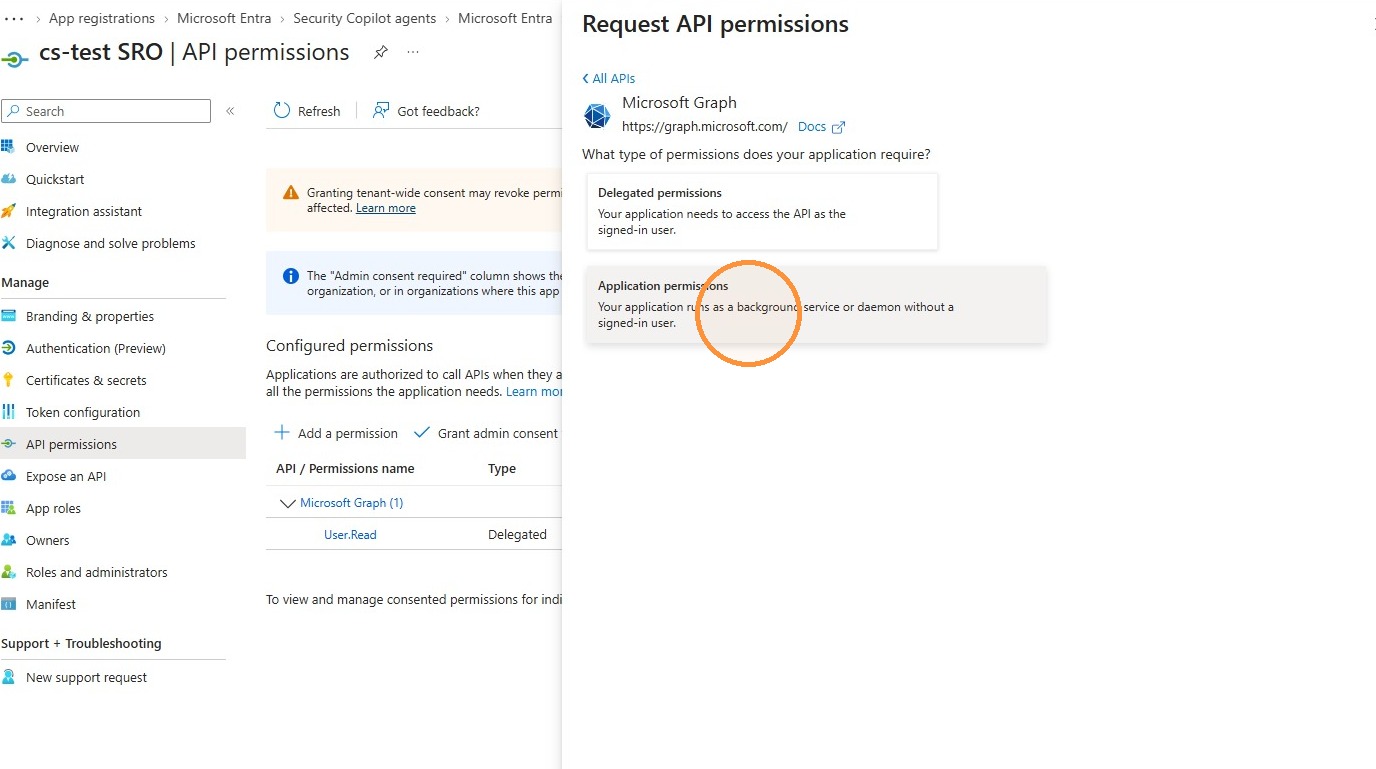Image resolution: width=1376 pixels, height=769 pixels.
Task: Open the Overview icon in sidebar
Action: (8, 147)
